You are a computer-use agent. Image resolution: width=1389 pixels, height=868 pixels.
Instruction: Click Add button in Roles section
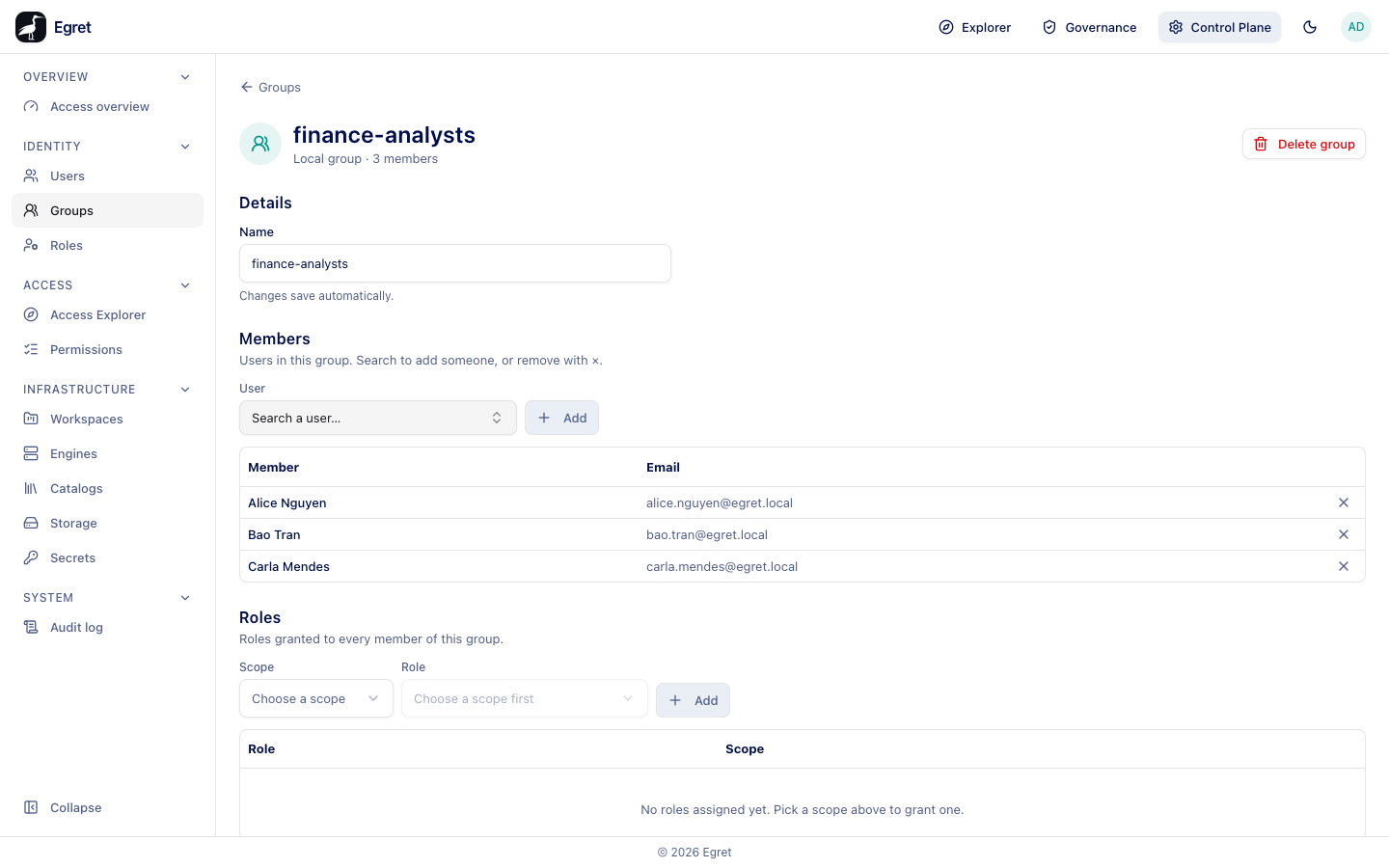(693, 700)
